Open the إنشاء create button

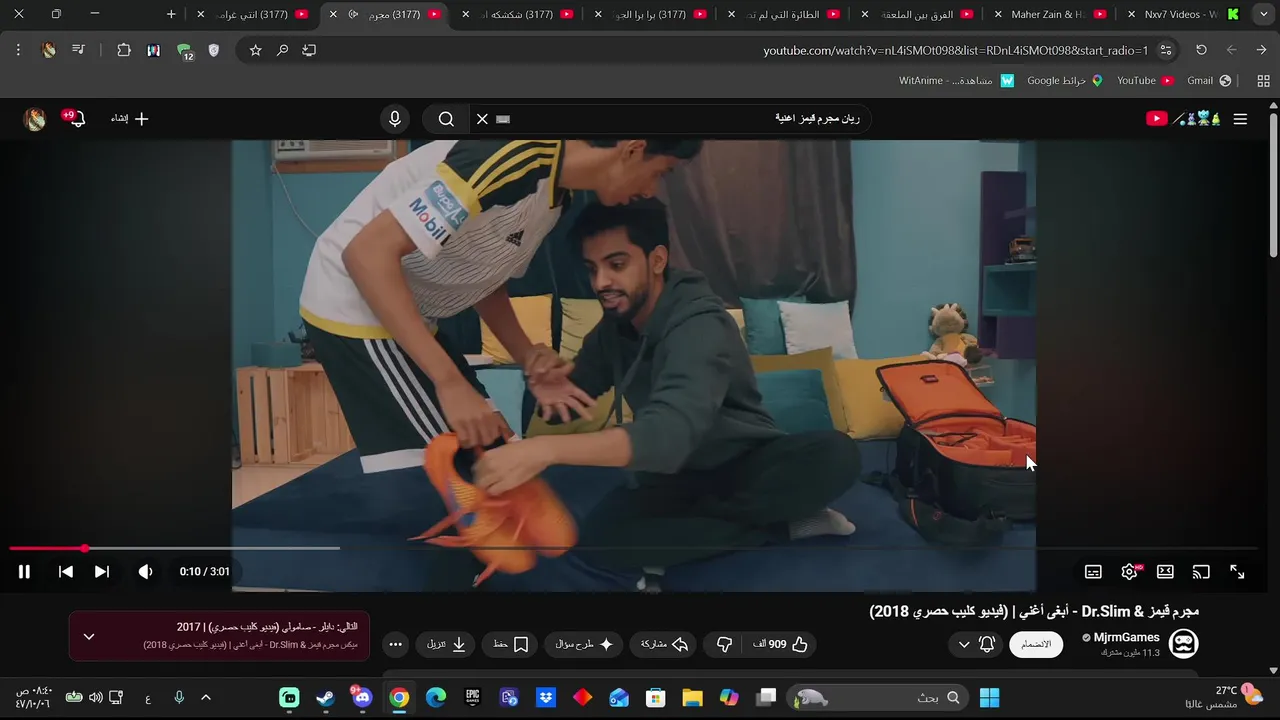tap(130, 119)
